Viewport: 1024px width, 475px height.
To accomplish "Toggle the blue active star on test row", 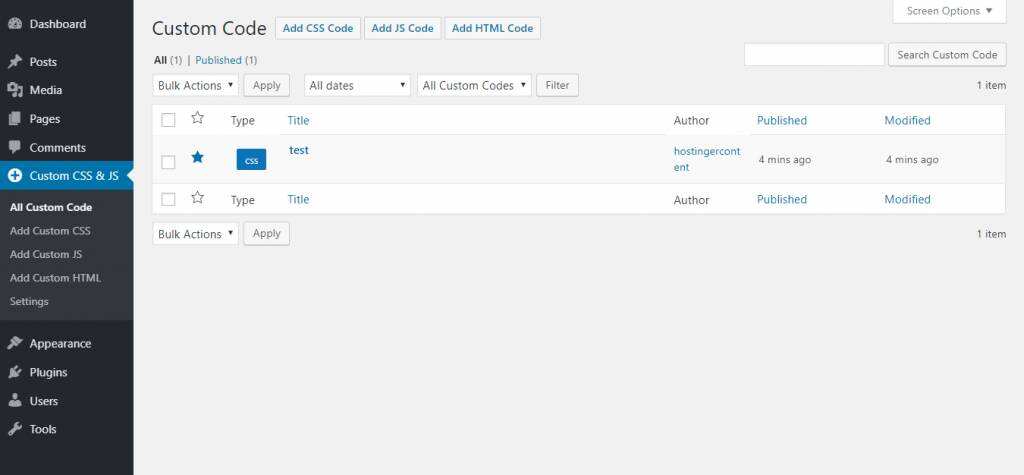I will pos(197,157).
